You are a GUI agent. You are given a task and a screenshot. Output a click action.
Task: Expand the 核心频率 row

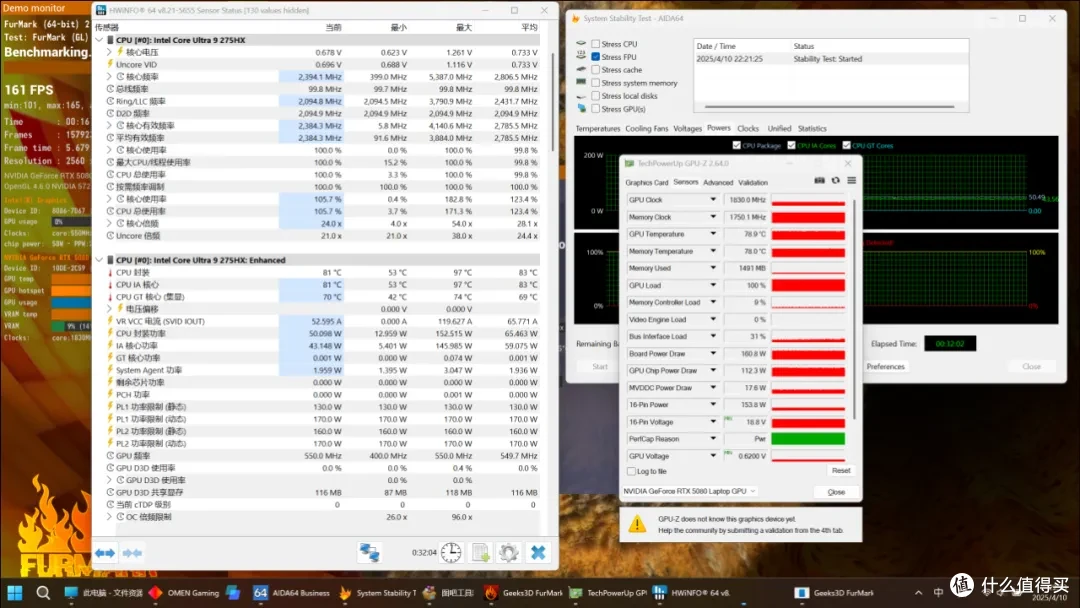tap(110, 76)
